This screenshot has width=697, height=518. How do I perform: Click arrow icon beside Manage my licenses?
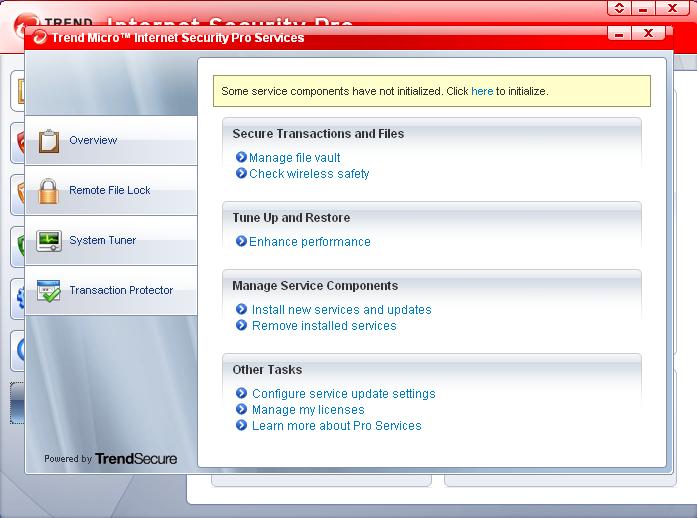[x=241, y=409]
